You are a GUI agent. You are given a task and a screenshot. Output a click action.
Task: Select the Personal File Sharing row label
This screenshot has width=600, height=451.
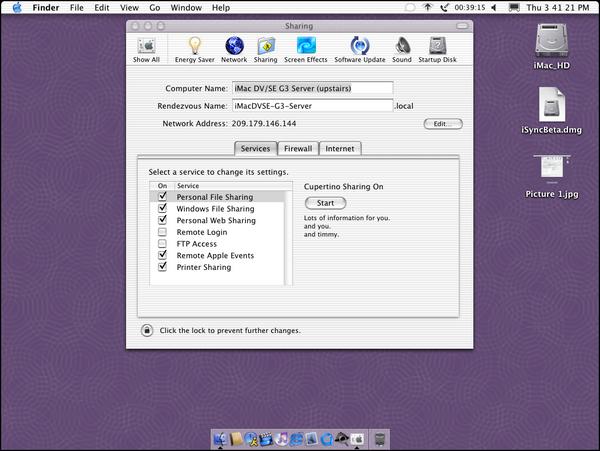click(x=215, y=197)
